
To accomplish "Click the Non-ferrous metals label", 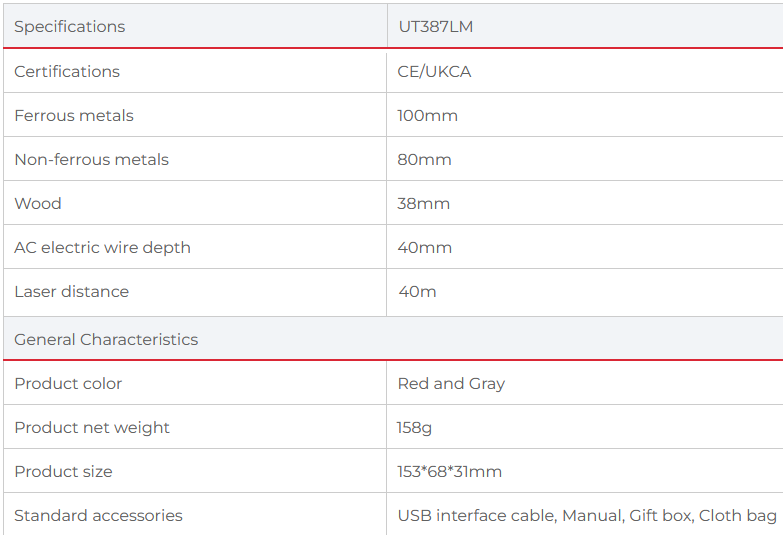I will (91, 159).
